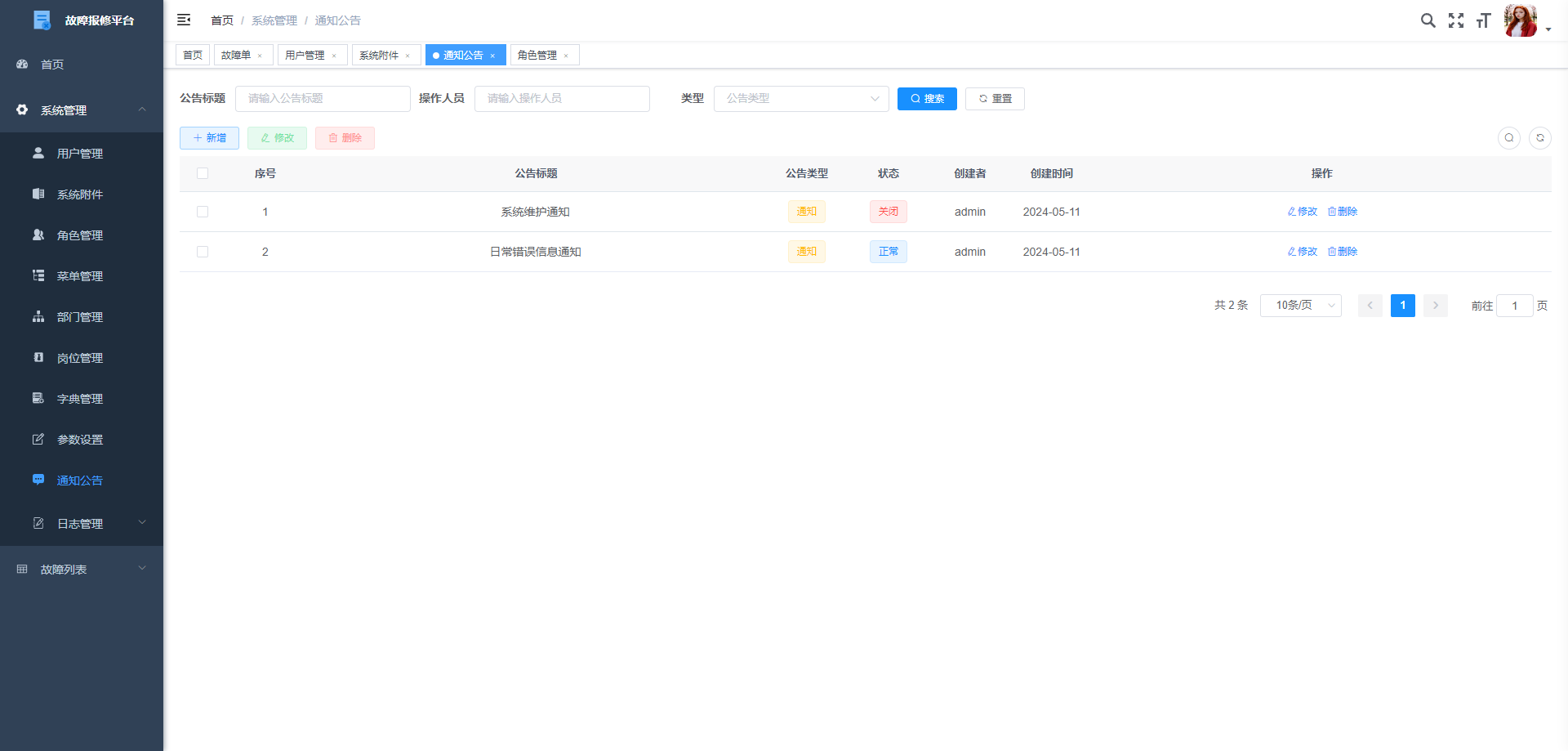The image size is (1568, 751).
Task: Open the 公告类型 dropdown
Action: pos(800,99)
